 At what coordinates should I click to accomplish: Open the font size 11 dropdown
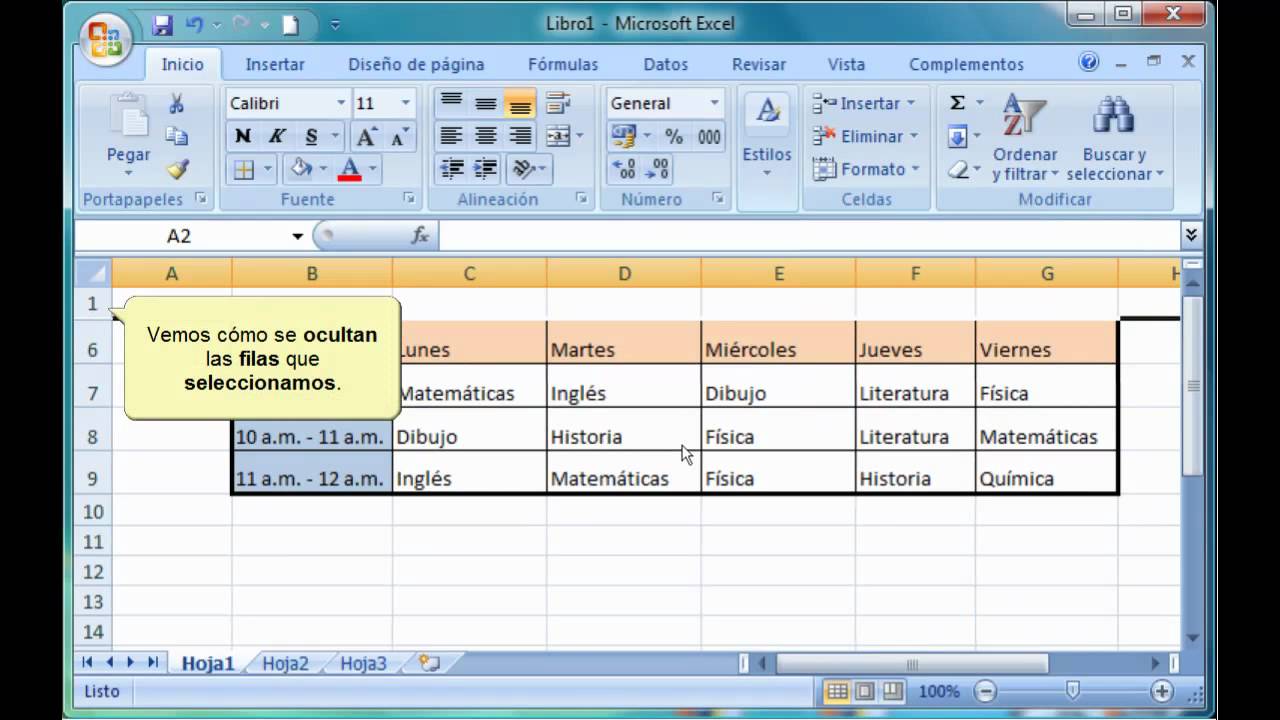405,103
